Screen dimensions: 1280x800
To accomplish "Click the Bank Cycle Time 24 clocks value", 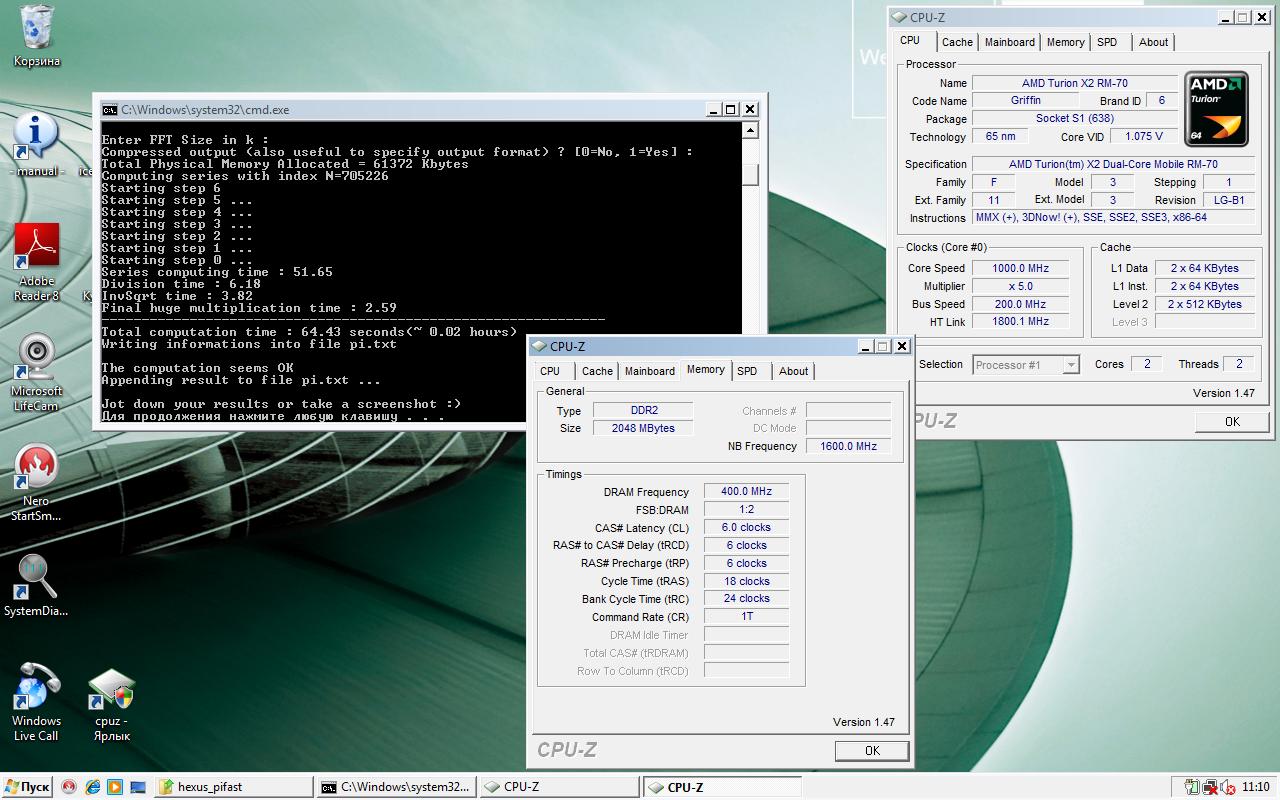I will click(746, 598).
